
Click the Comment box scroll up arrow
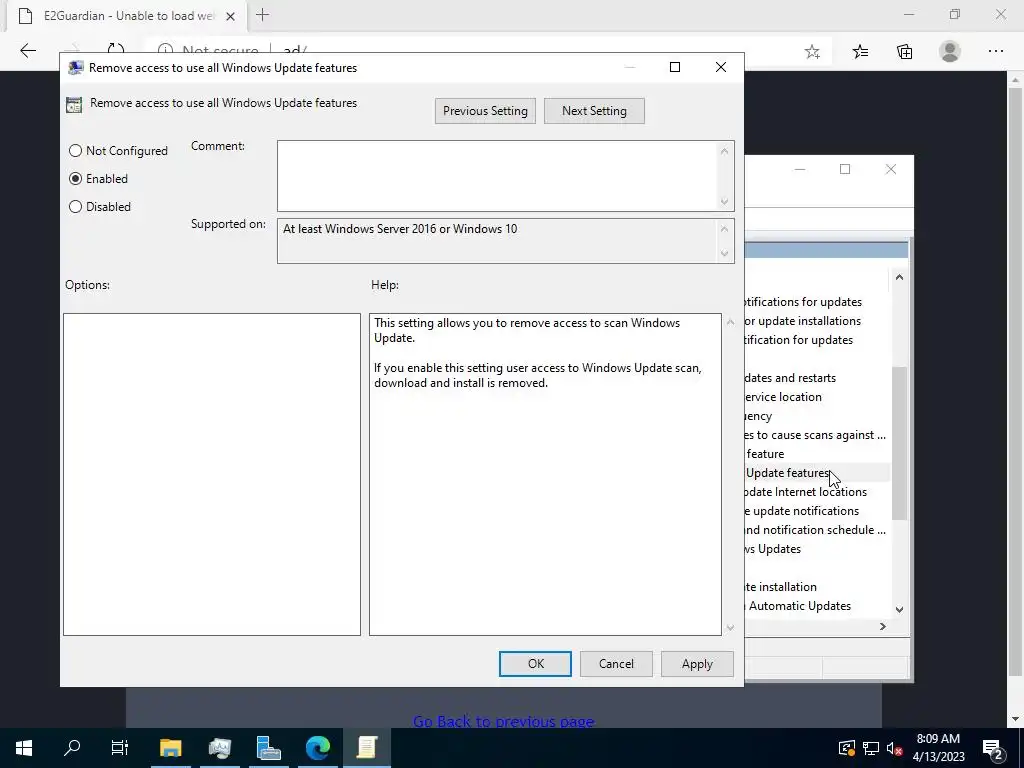(x=724, y=151)
